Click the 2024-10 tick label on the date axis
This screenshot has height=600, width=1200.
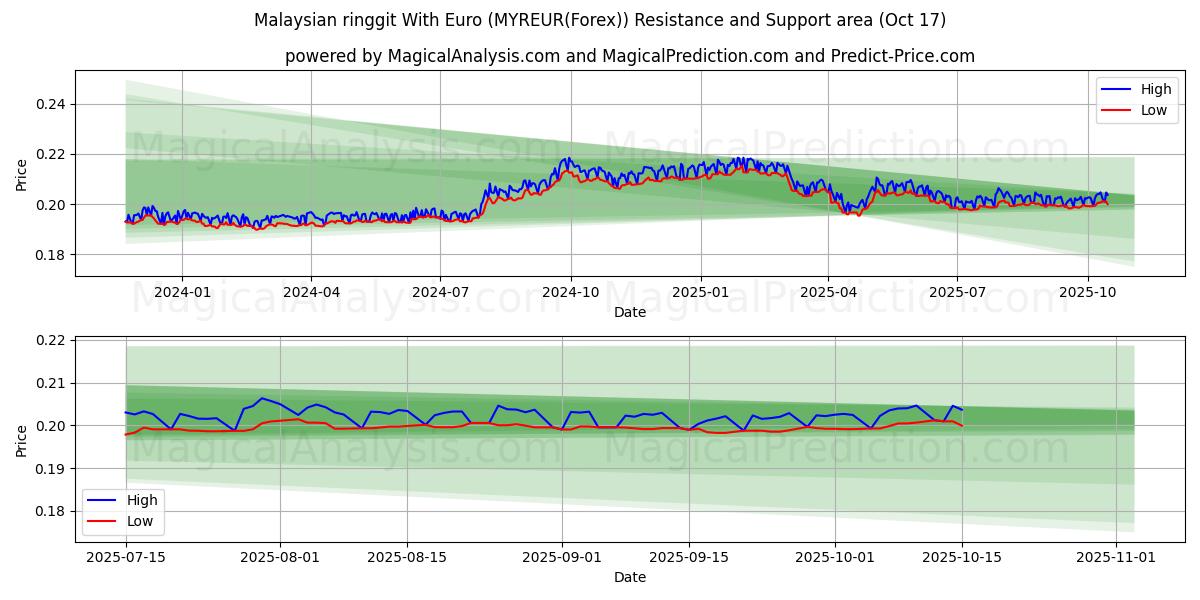[x=570, y=292]
